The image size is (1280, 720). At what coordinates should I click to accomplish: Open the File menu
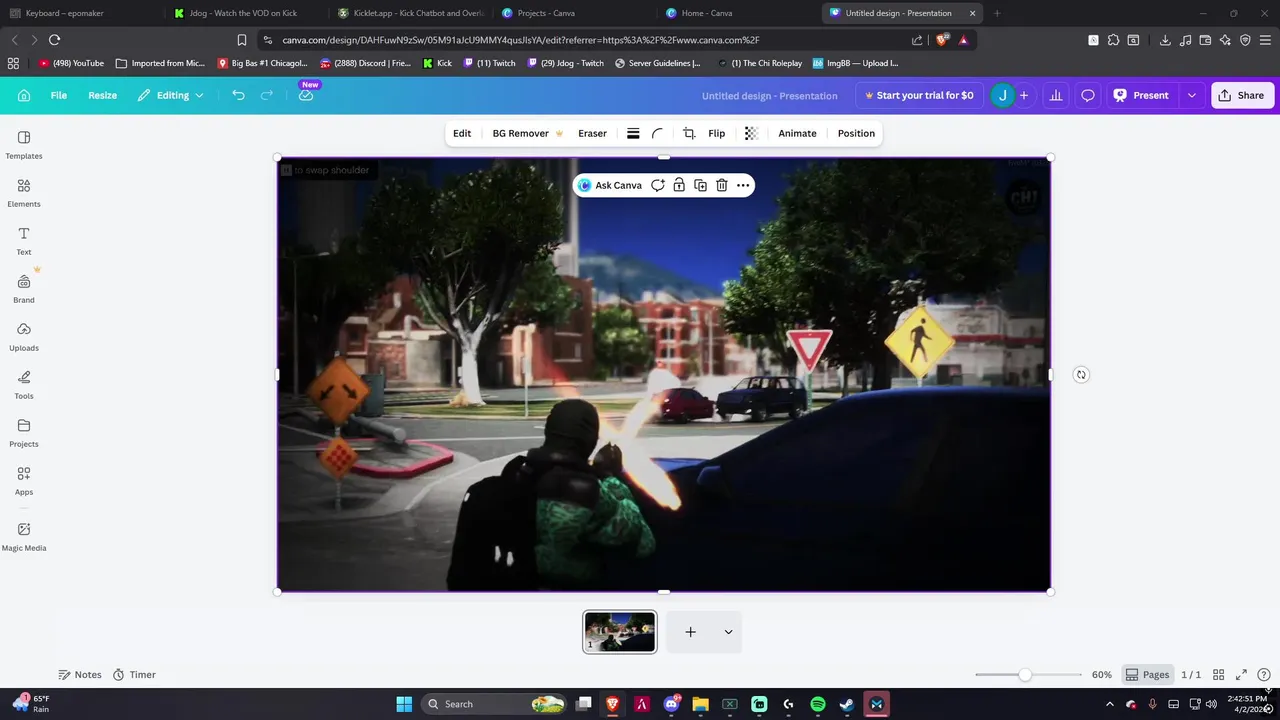(59, 95)
